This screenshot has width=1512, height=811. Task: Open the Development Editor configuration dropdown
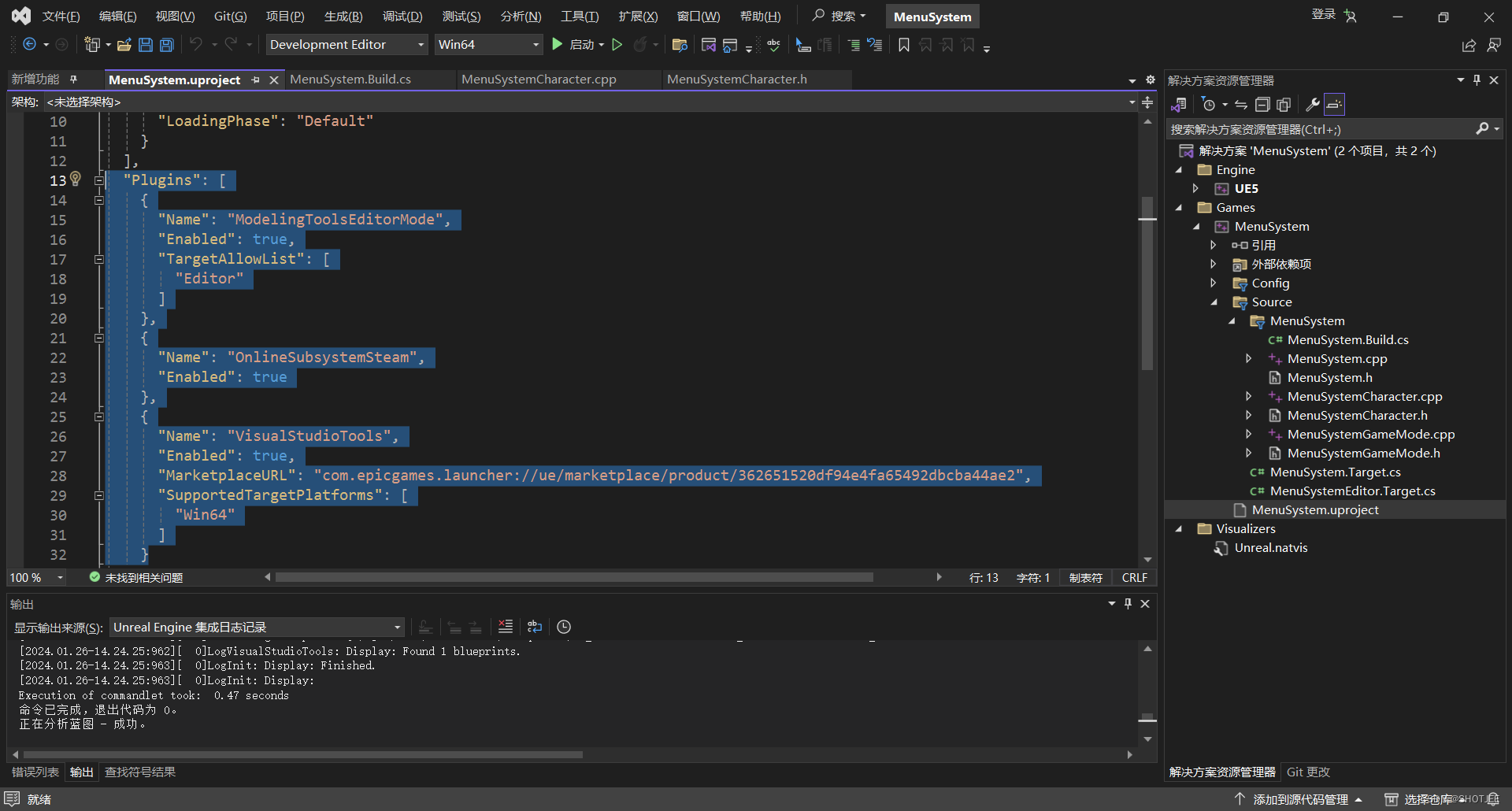coord(346,44)
